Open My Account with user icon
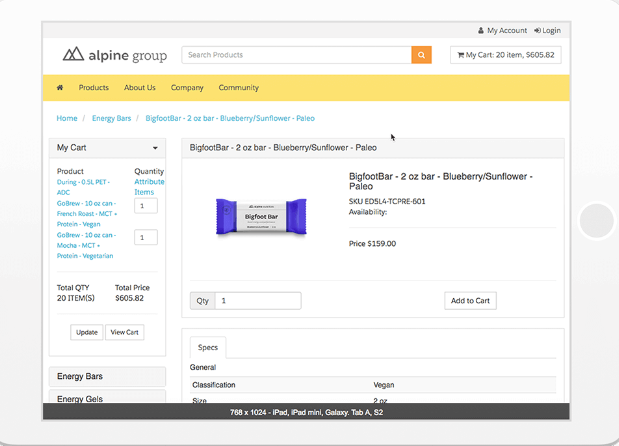This screenshot has height=446, width=619. (502, 31)
